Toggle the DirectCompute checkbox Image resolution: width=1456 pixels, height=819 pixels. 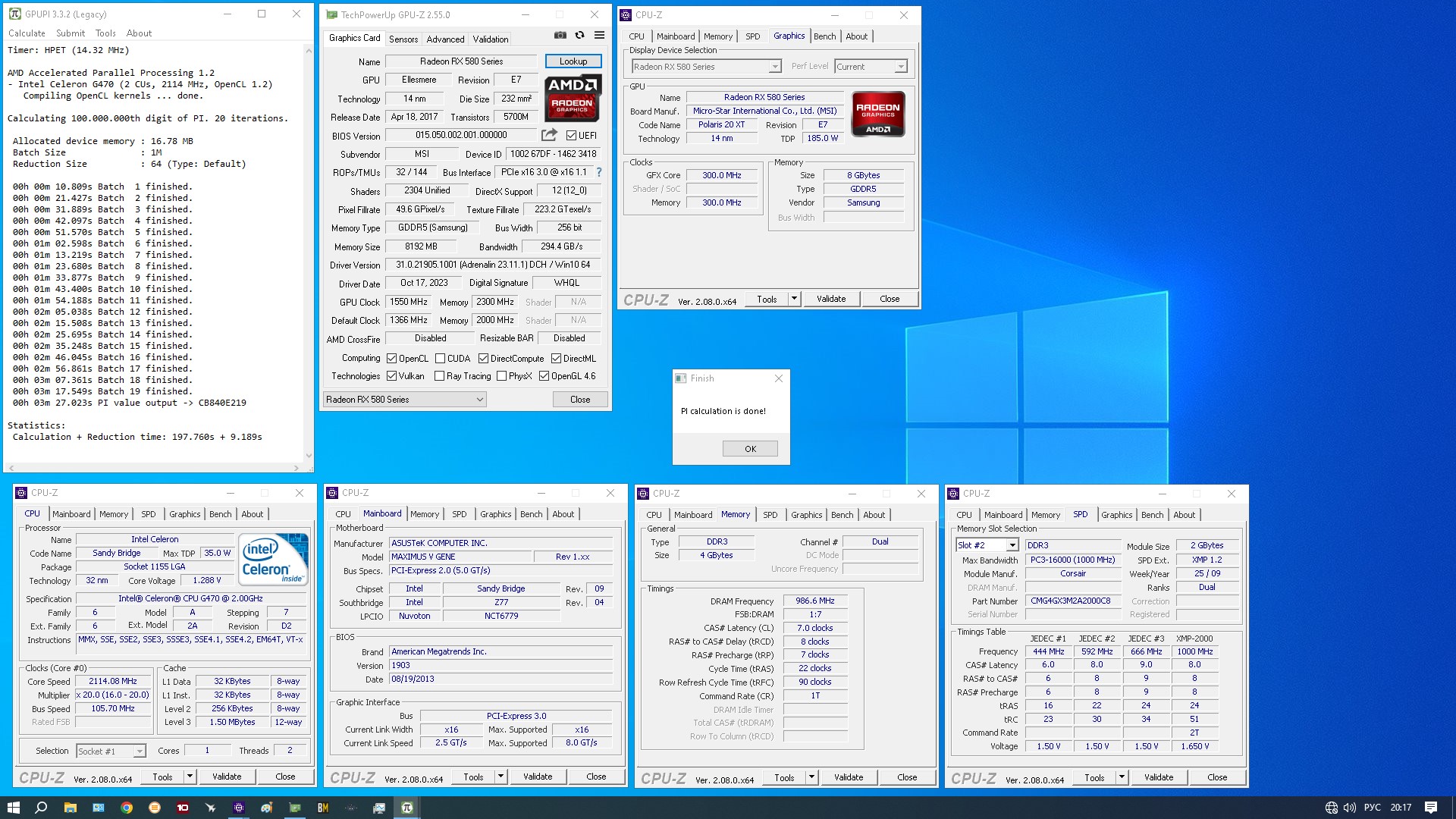click(483, 359)
